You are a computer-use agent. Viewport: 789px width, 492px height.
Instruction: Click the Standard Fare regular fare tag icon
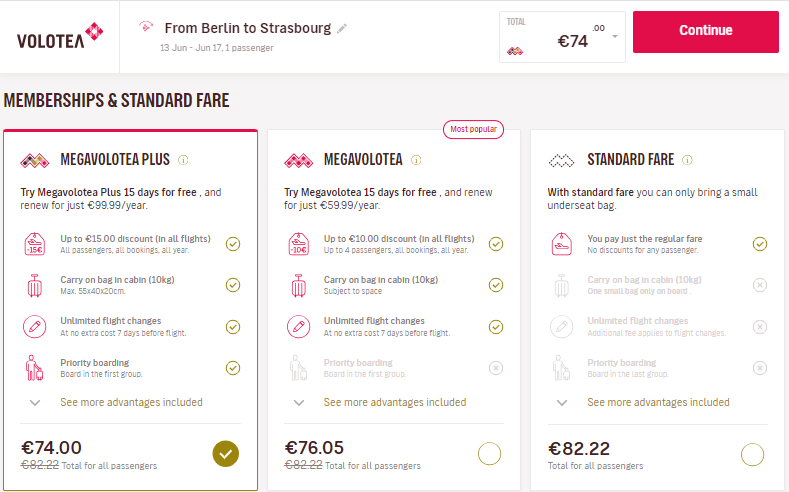pyautogui.click(x=562, y=244)
